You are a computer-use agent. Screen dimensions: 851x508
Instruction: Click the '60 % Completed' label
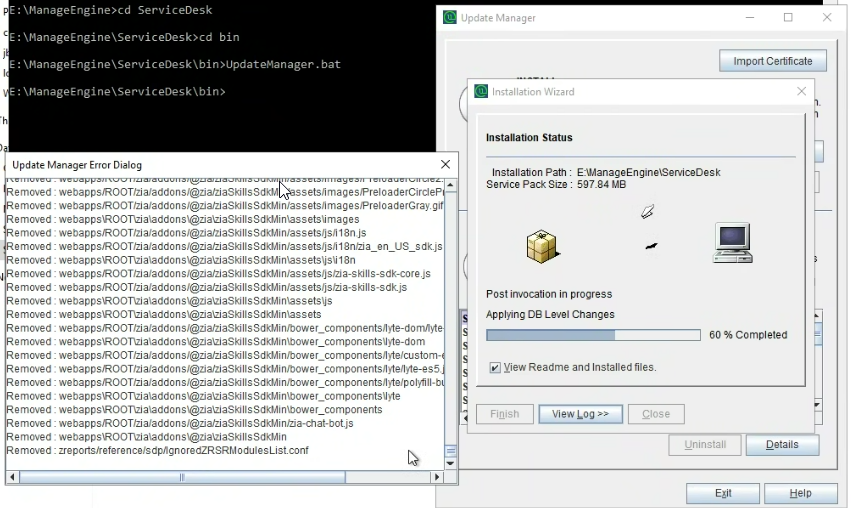pyautogui.click(x=748, y=335)
